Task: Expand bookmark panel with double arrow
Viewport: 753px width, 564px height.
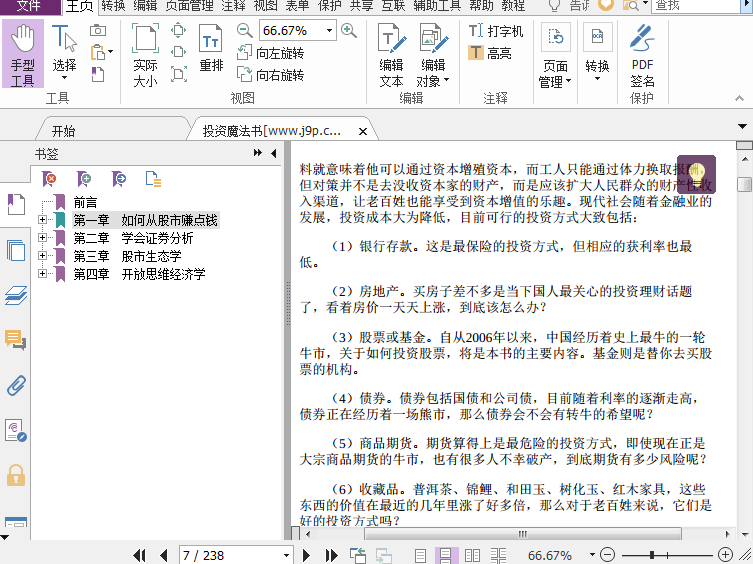Action: point(258,153)
